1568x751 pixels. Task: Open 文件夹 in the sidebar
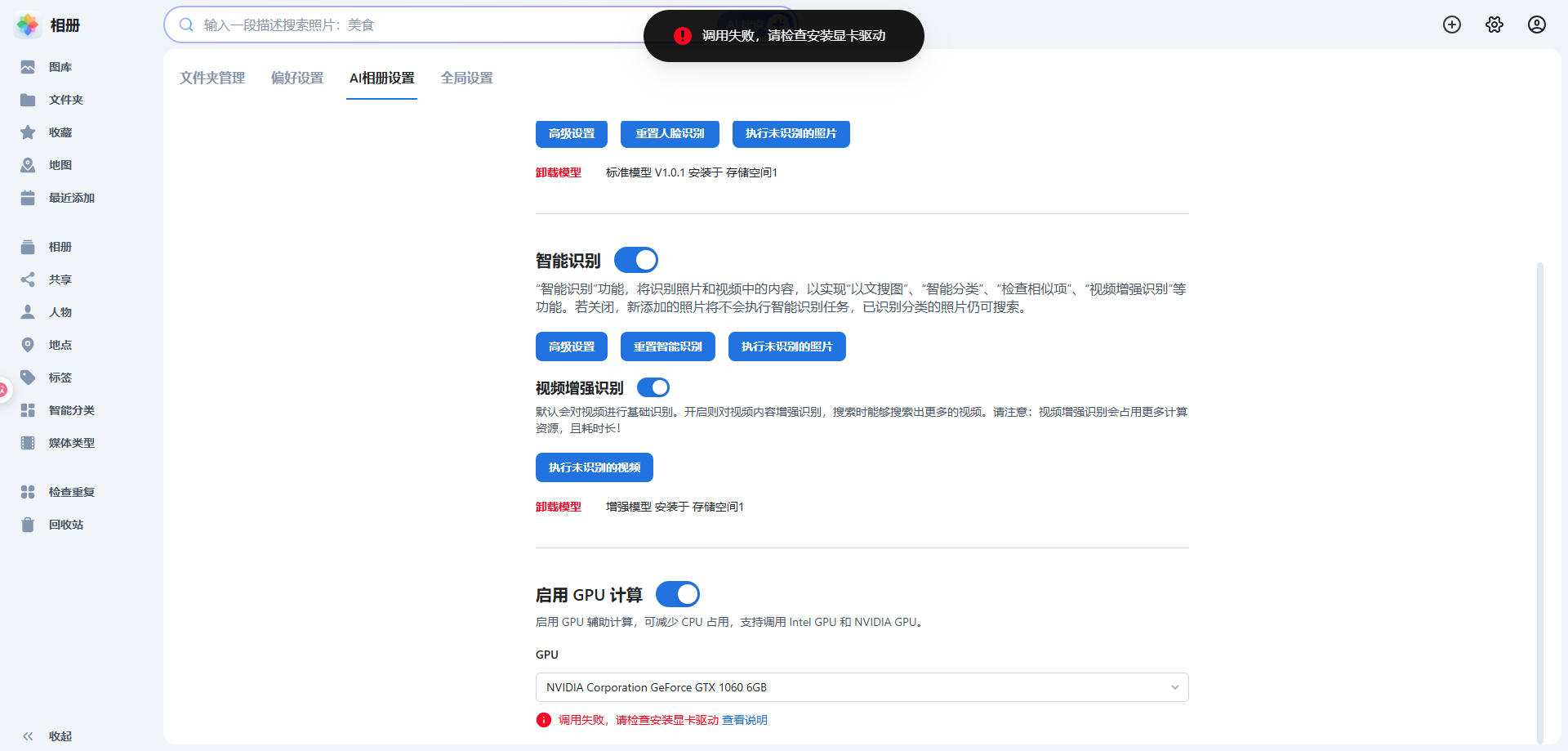[66, 100]
